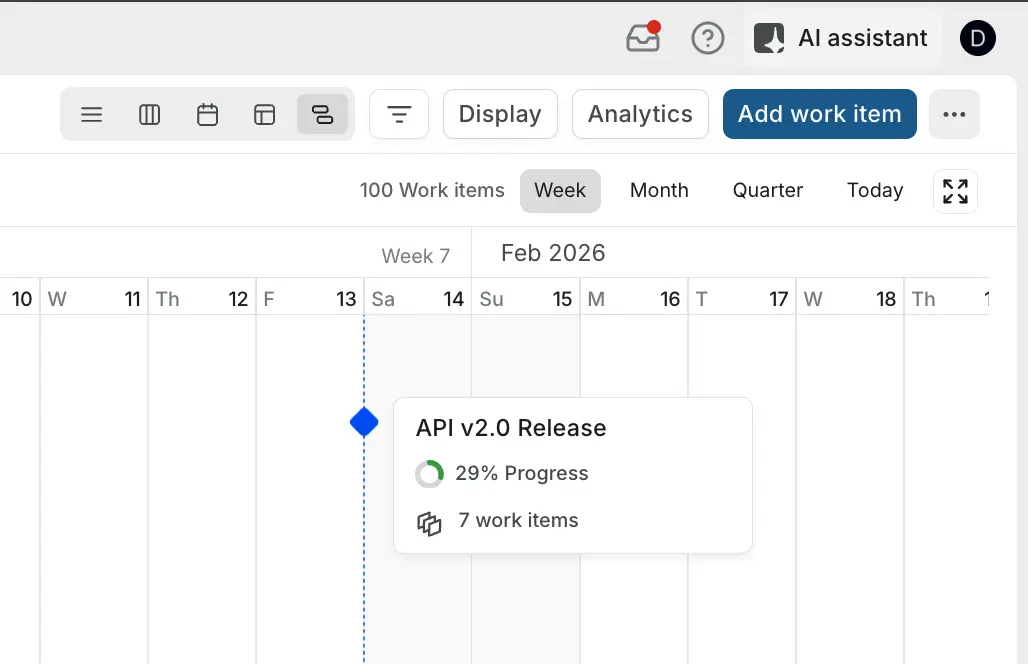This screenshot has height=664, width=1028.
Task: Select the API v2.0 Release milestone diamond
Action: tap(363, 422)
